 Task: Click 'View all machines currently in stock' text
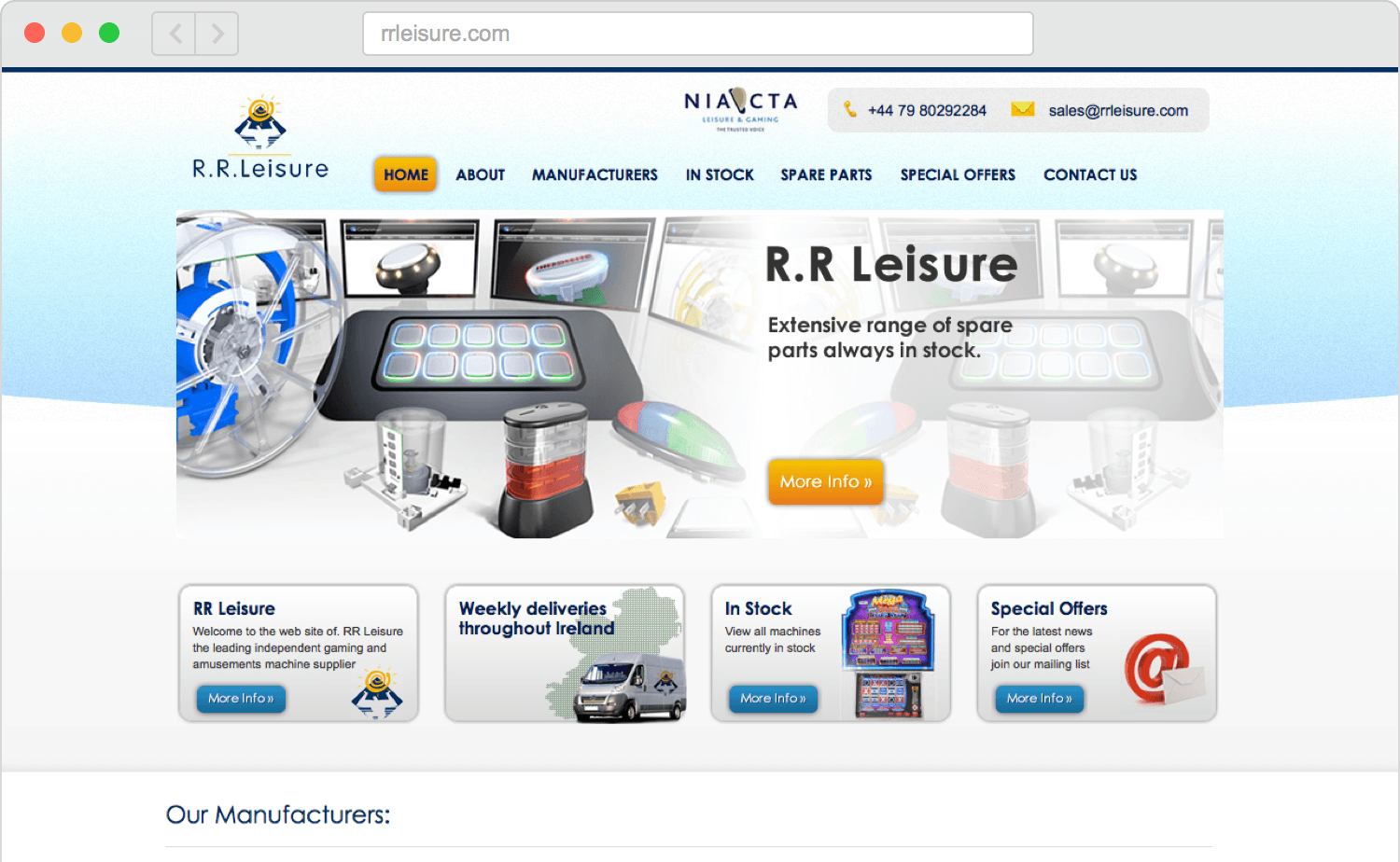pyautogui.click(x=773, y=640)
